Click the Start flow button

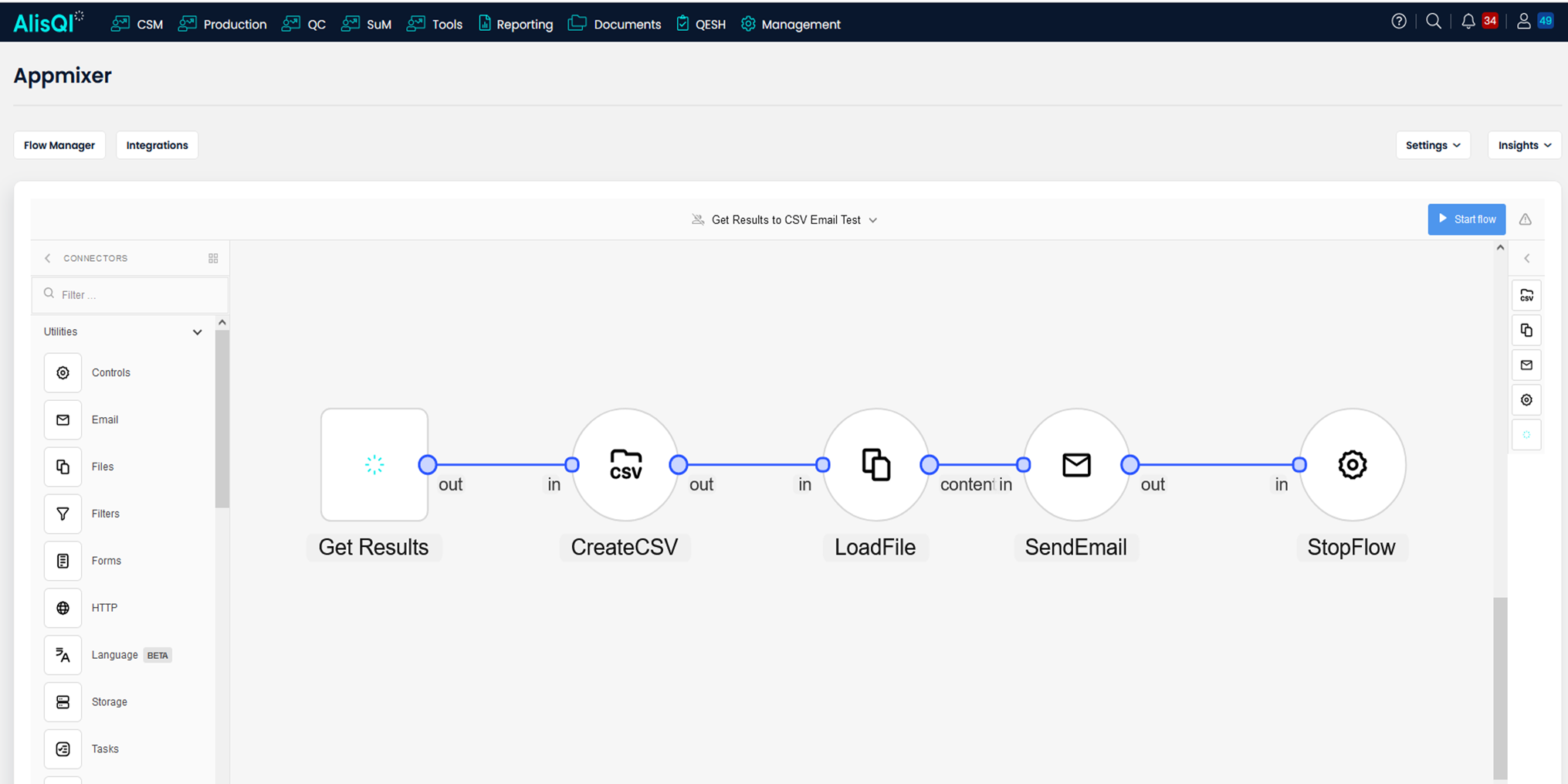pyautogui.click(x=1466, y=219)
